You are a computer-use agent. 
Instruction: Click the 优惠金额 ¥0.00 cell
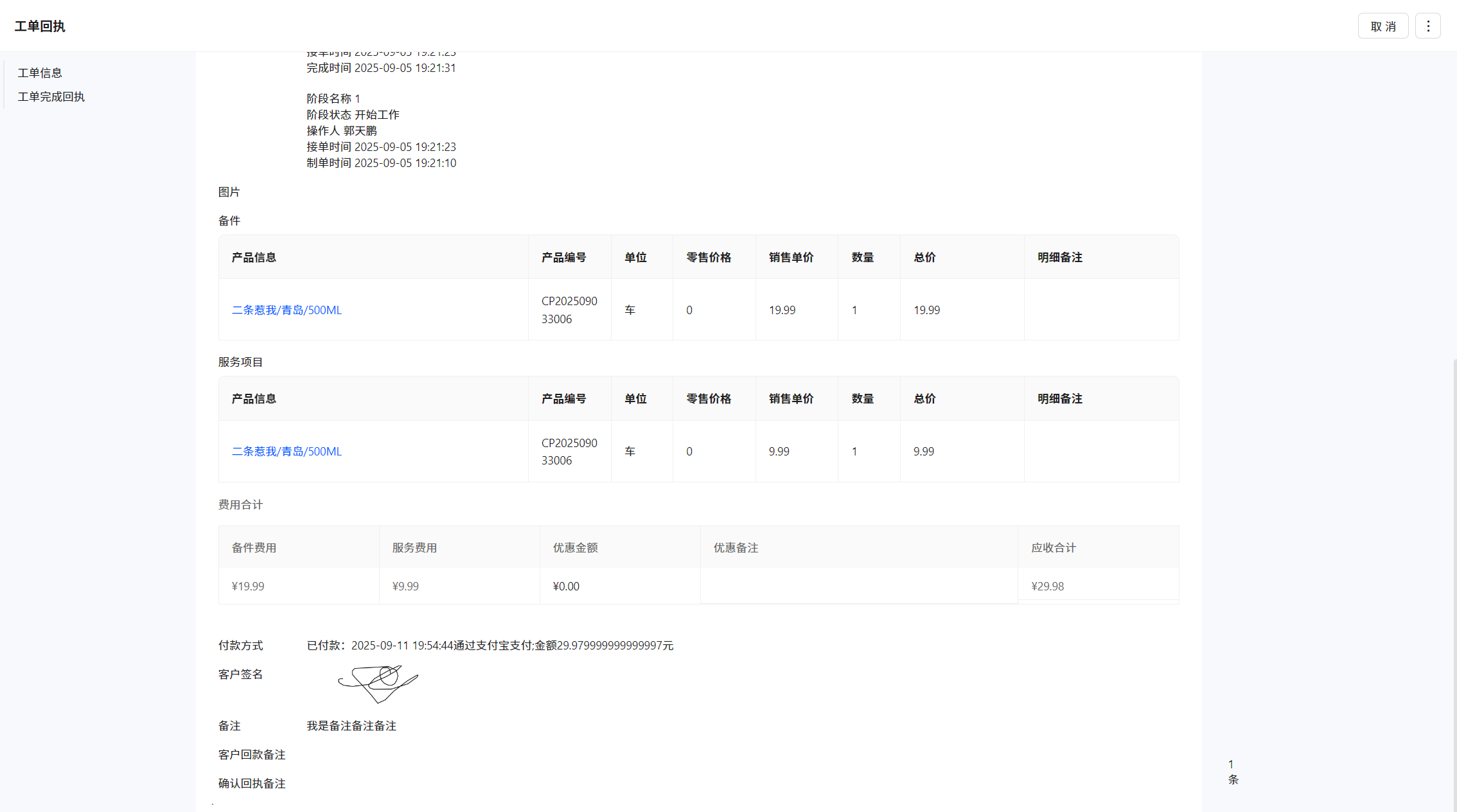(566, 587)
